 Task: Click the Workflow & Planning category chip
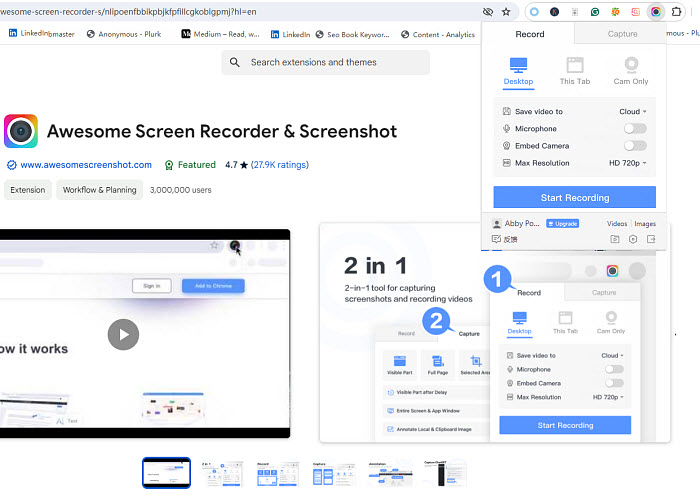pos(100,190)
